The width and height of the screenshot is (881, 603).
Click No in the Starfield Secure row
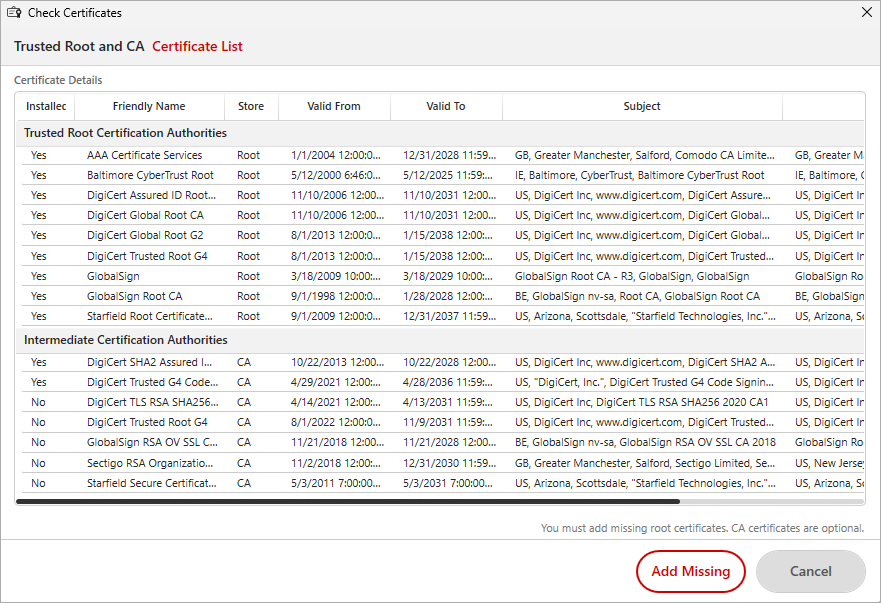pyautogui.click(x=38, y=483)
